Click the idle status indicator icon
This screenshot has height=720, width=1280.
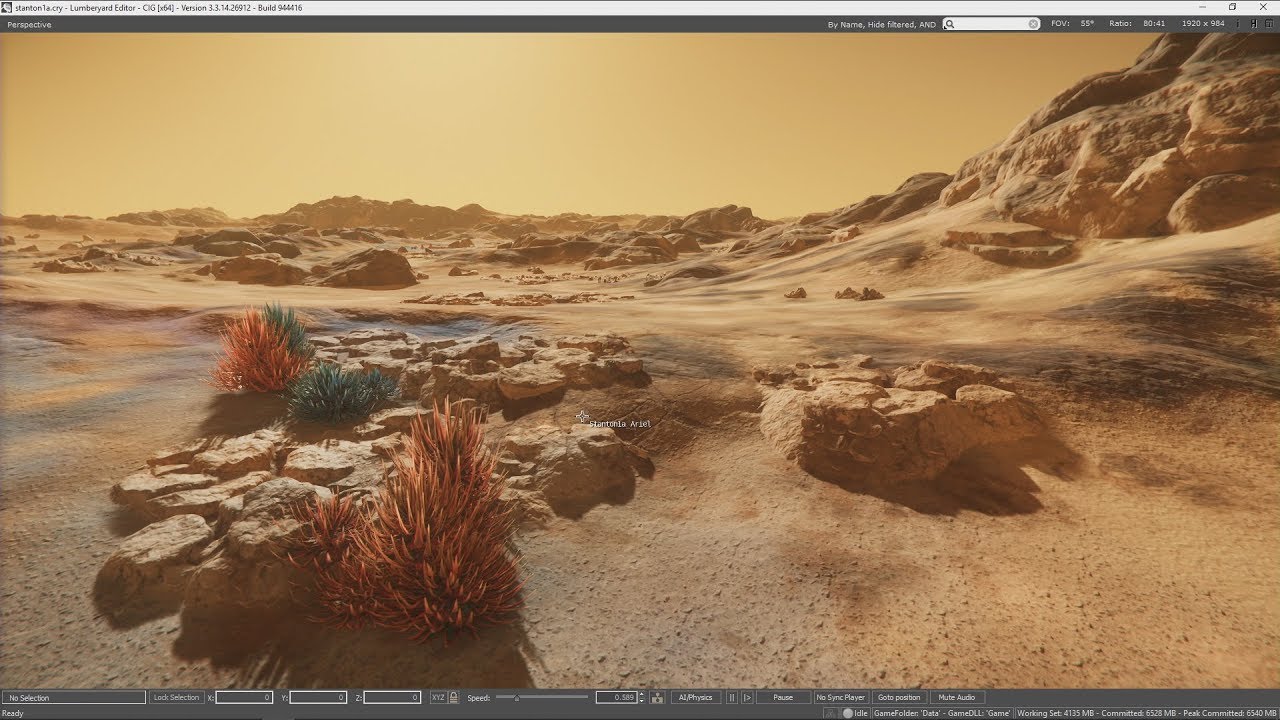coord(848,713)
